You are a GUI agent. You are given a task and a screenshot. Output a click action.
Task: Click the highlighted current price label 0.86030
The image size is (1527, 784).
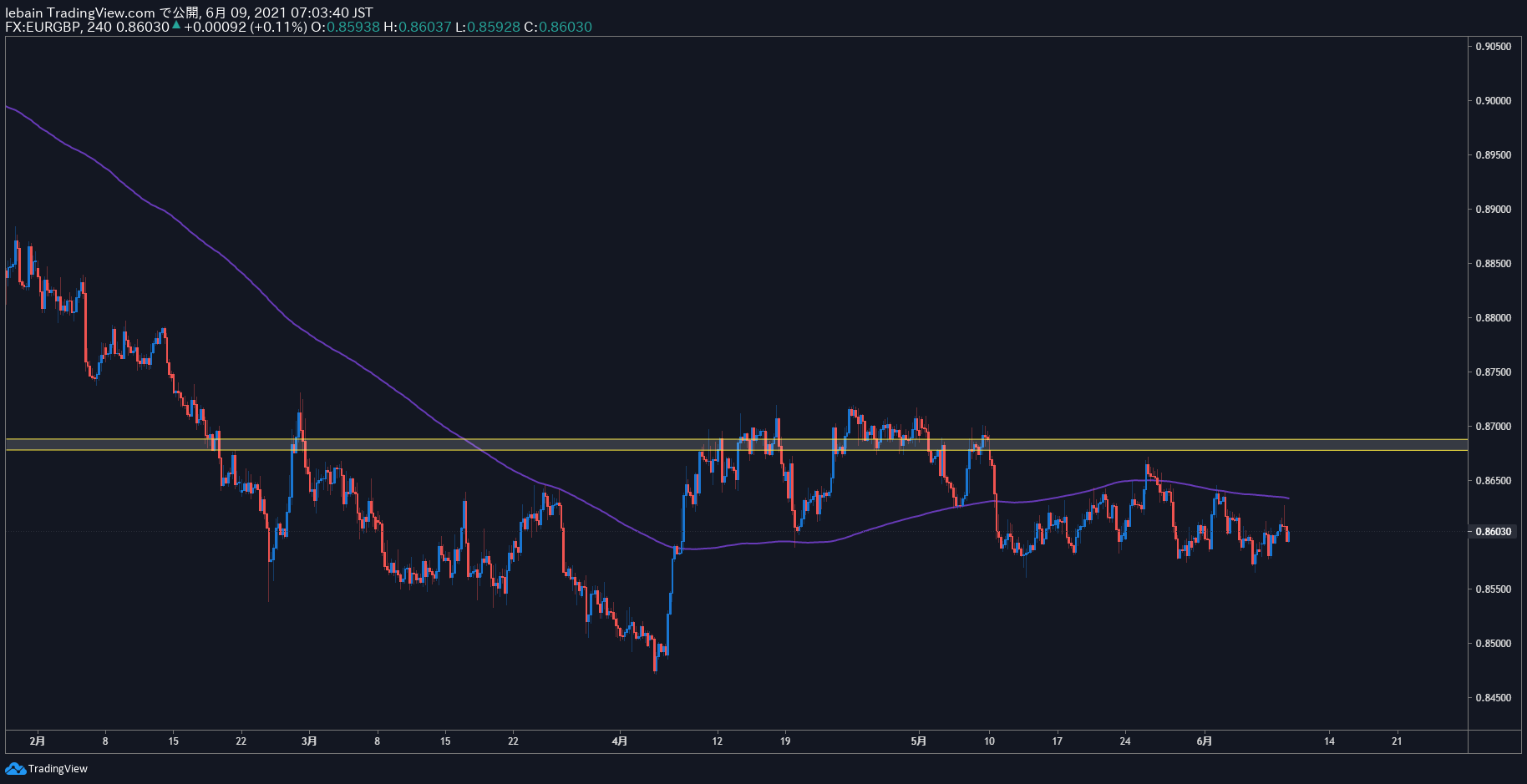click(x=1493, y=531)
